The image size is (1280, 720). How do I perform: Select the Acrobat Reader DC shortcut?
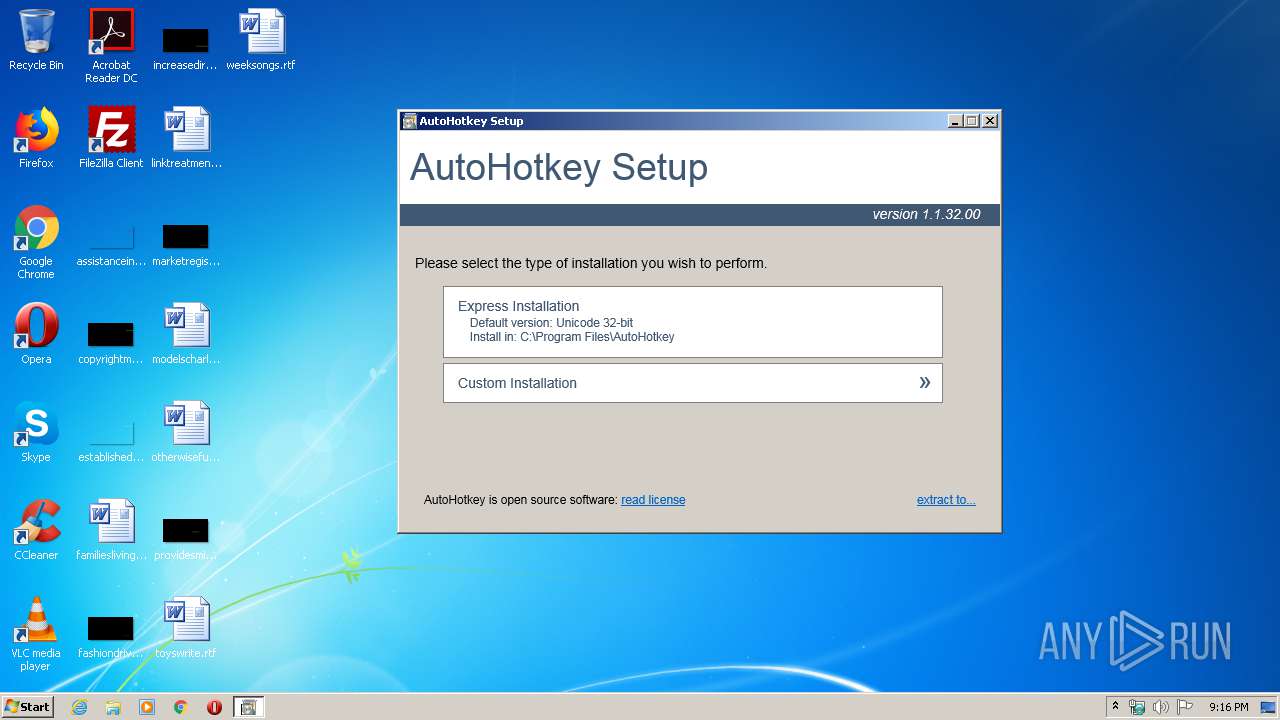111,46
